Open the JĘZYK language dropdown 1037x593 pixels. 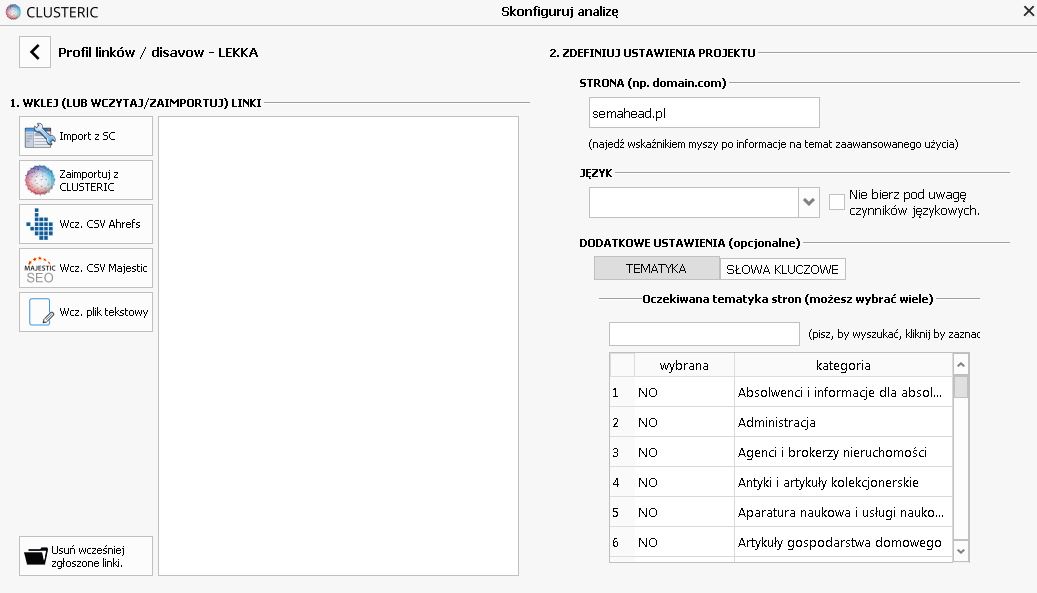[x=809, y=202]
